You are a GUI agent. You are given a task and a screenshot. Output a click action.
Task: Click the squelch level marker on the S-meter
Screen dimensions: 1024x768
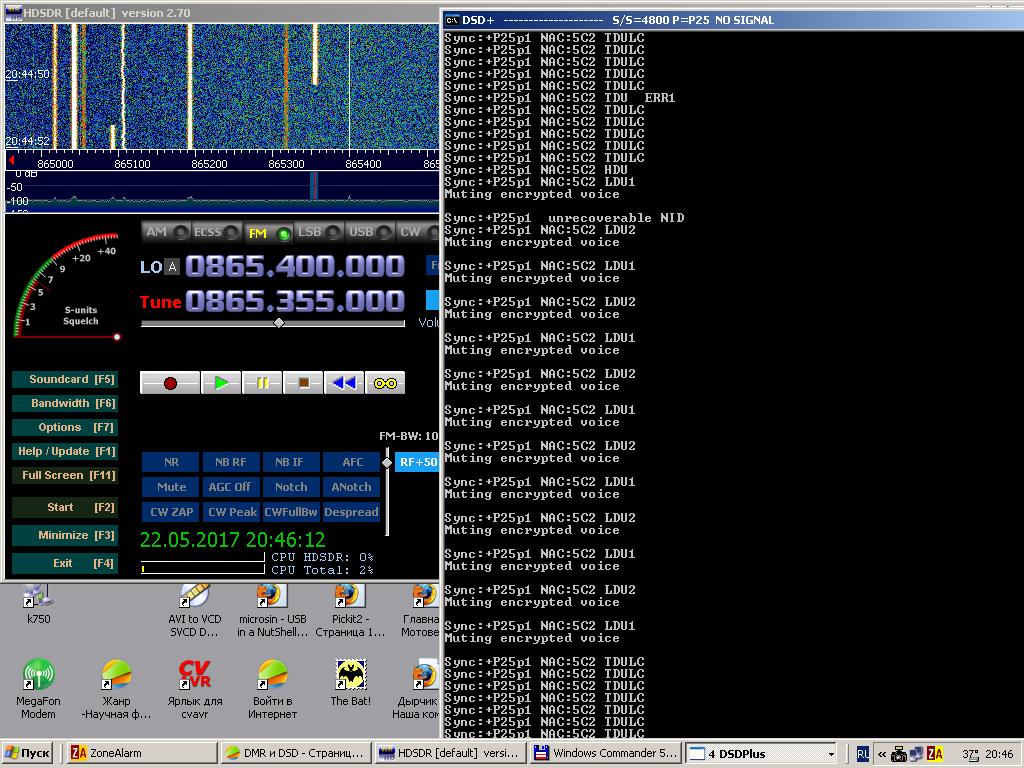[x=117, y=337]
